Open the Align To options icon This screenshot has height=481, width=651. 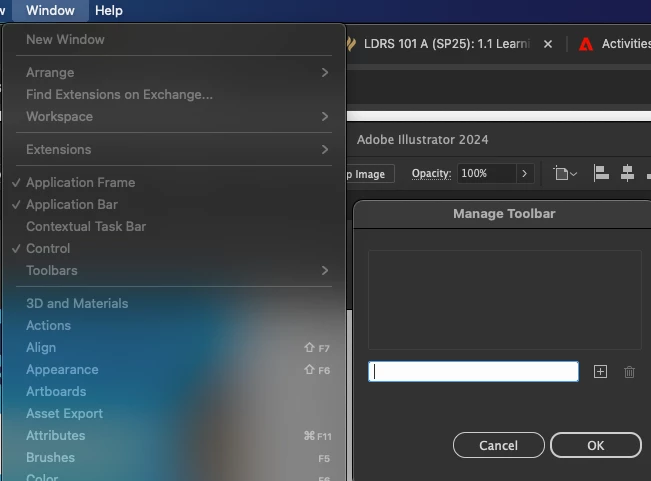[x=565, y=173]
